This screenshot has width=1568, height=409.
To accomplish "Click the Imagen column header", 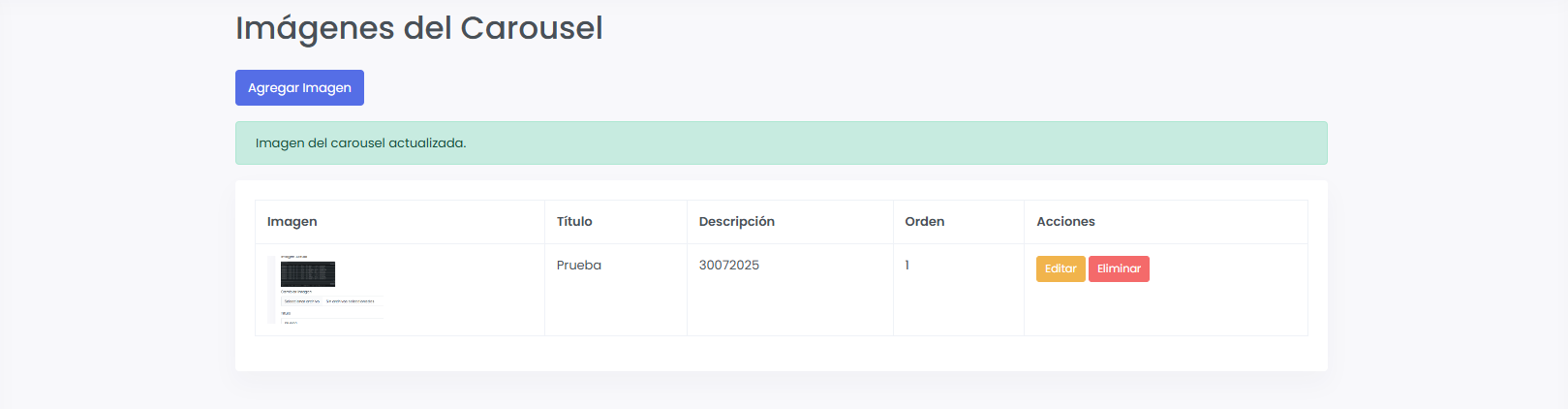I will (292, 222).
